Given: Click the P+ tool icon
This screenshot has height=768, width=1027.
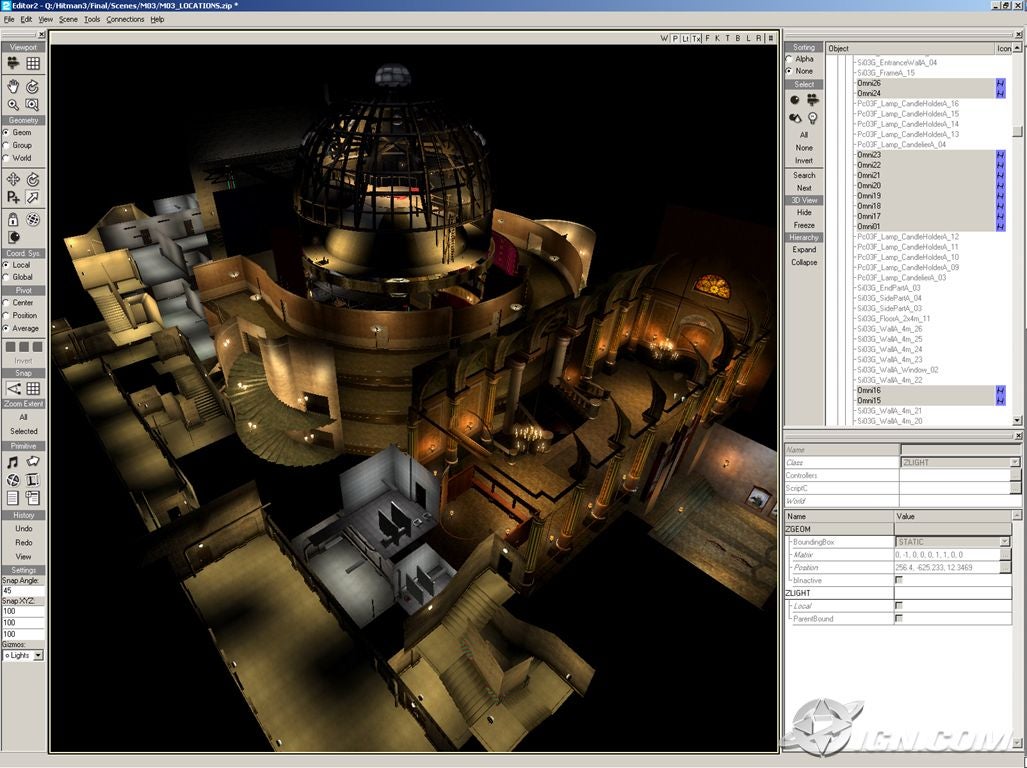Looking at the screenshot, I should pos(13,196).
